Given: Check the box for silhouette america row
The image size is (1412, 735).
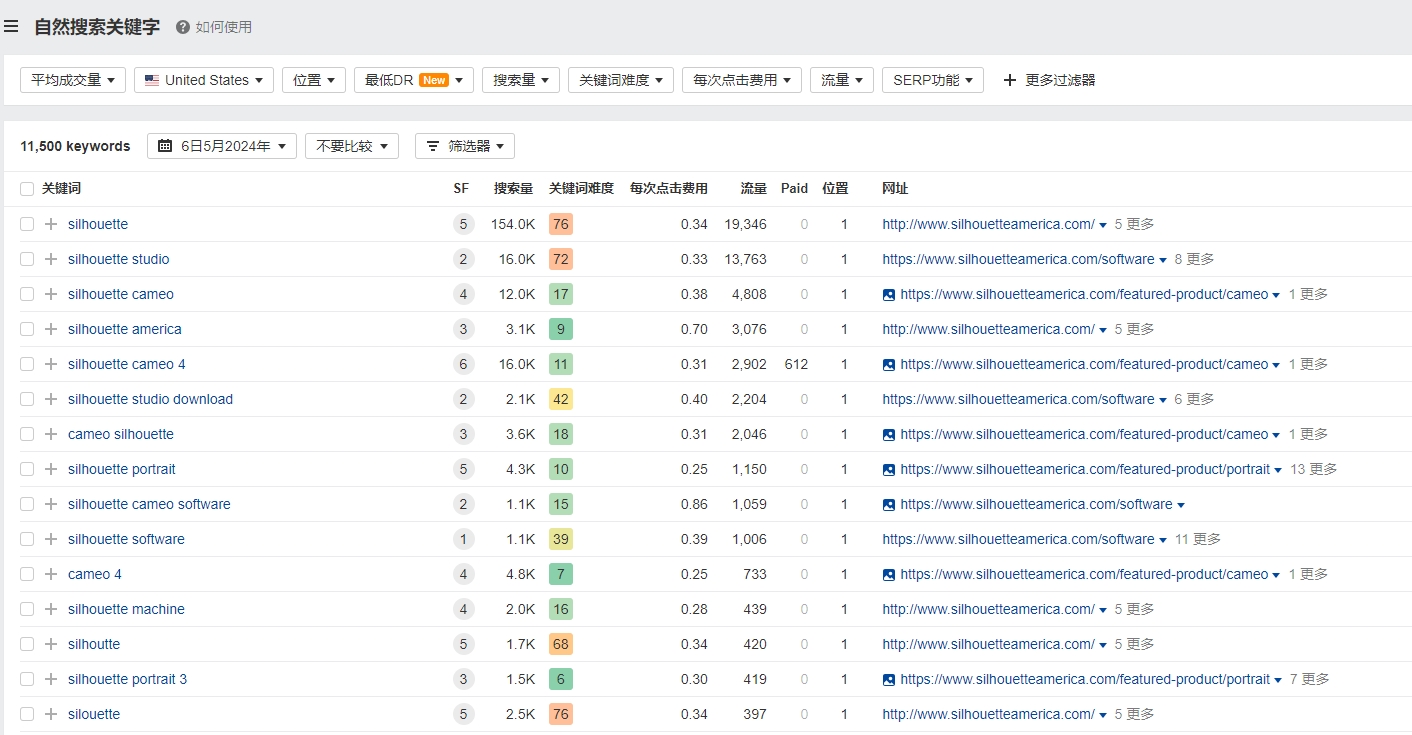Looking at the screenshot, I should (x=27, y=329).
